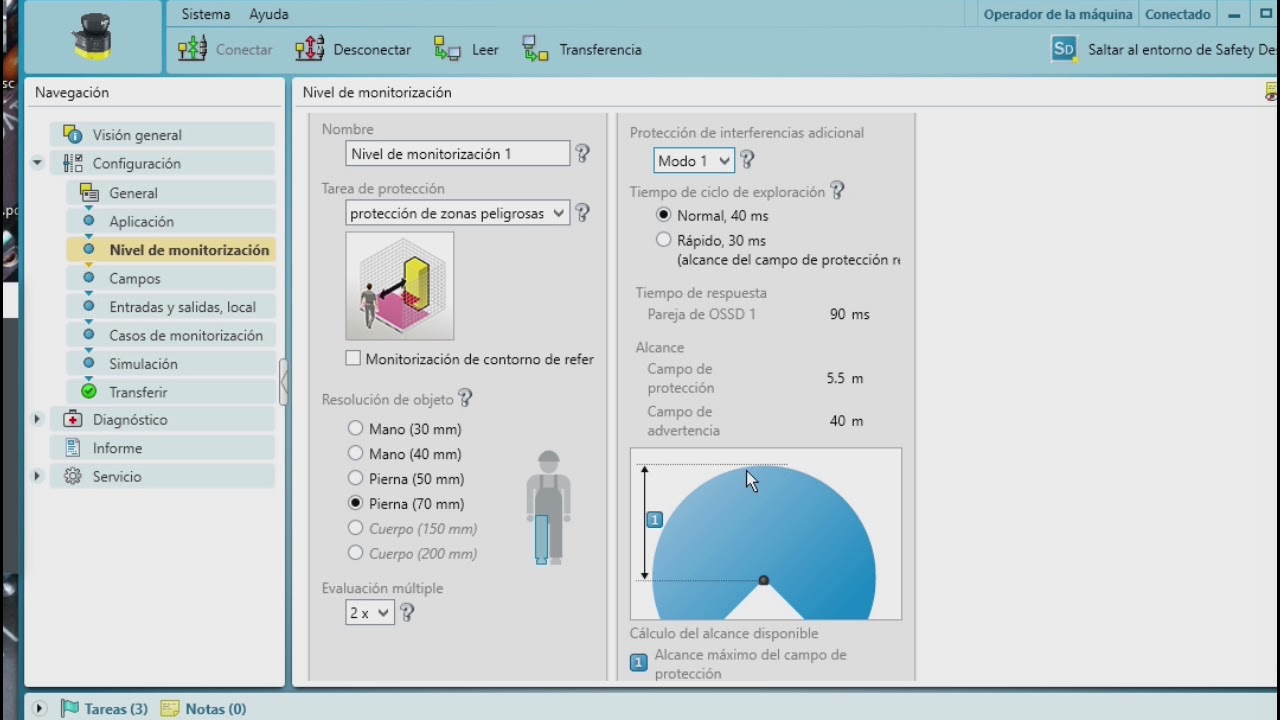Click the Conectar toolbar icon
Image resolution: width=1280 pixels, height=720 pixels.
coord(192,49)
